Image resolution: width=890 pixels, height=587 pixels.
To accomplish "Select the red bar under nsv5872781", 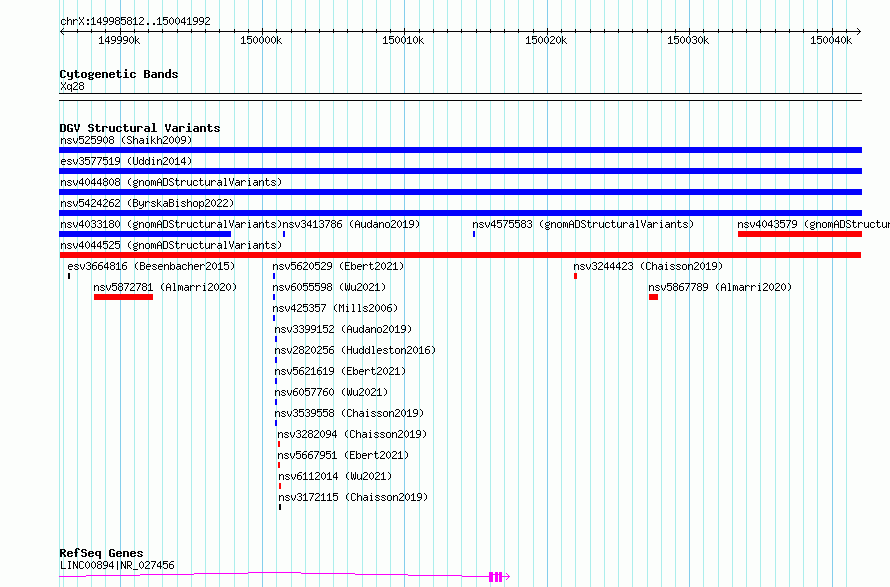I will (123, 297).
